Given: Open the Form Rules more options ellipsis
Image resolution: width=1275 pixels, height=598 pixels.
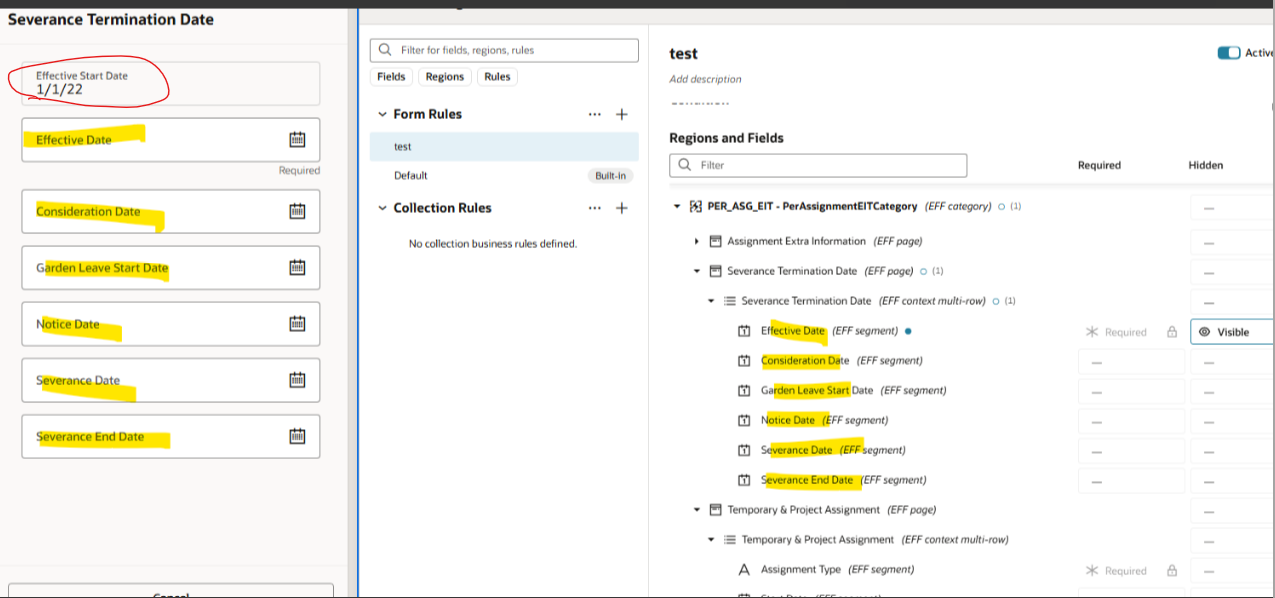Looking at the screenshot, I should coord(595,114).
